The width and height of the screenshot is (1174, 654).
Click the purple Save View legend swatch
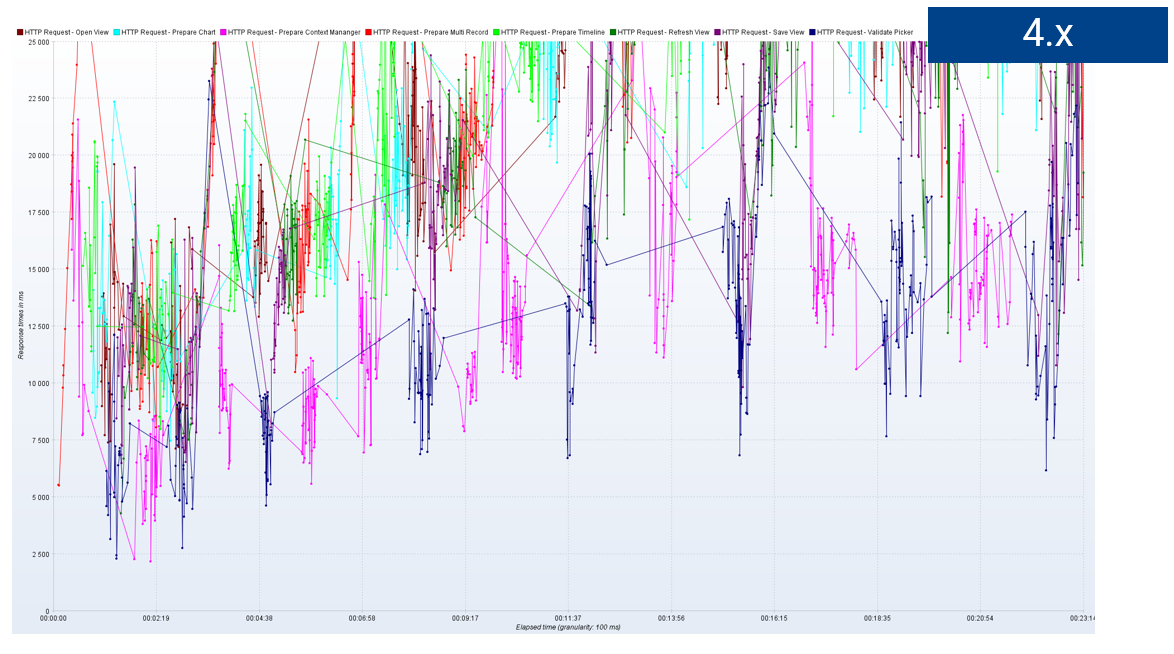(717, 32)
